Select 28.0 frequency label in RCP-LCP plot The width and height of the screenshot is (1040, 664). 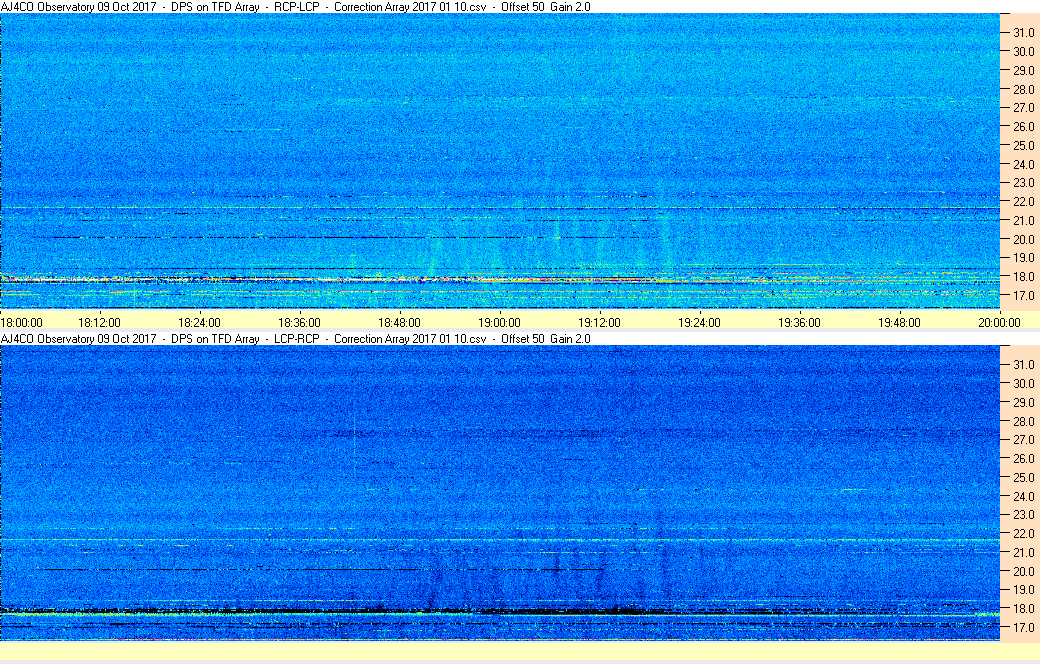pyautogui.click(x=1023, y=90)
